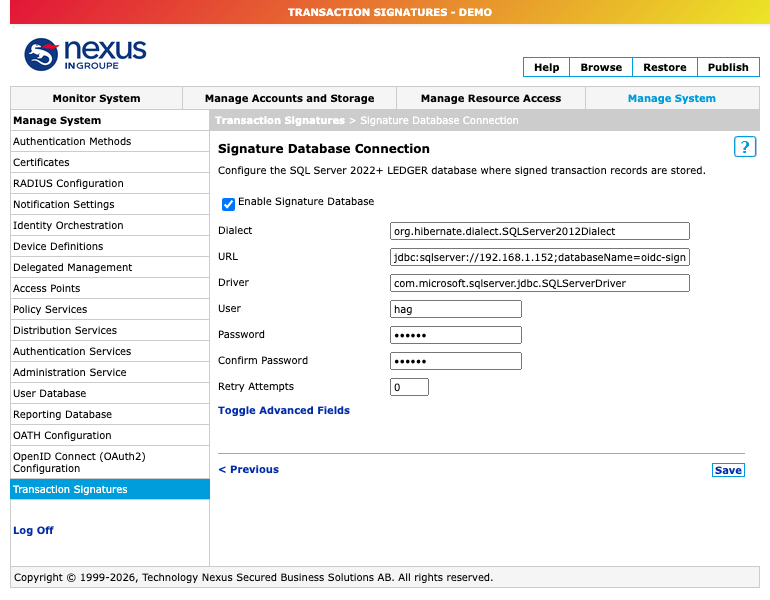Click Transaction Signatures breadcrumb link
Screen dimensions: 770x600
(280, 120)
